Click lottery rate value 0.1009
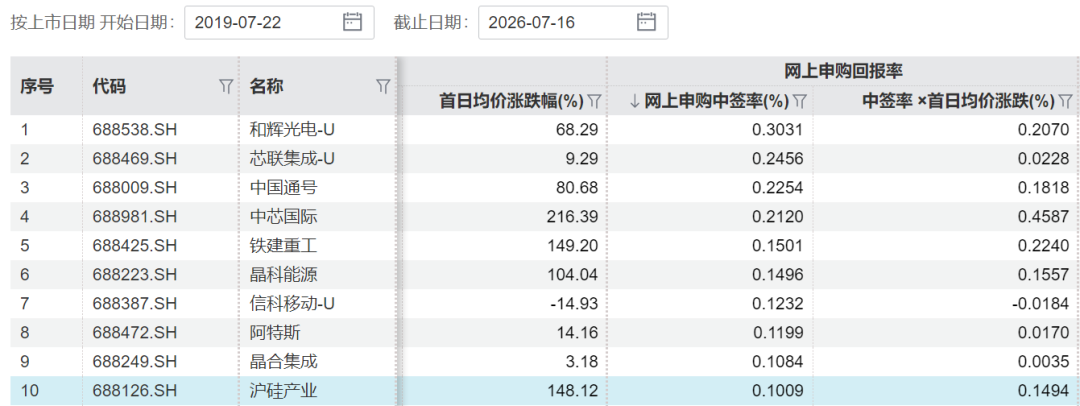This screenshot has width=1080, height=406. (780, 391)
